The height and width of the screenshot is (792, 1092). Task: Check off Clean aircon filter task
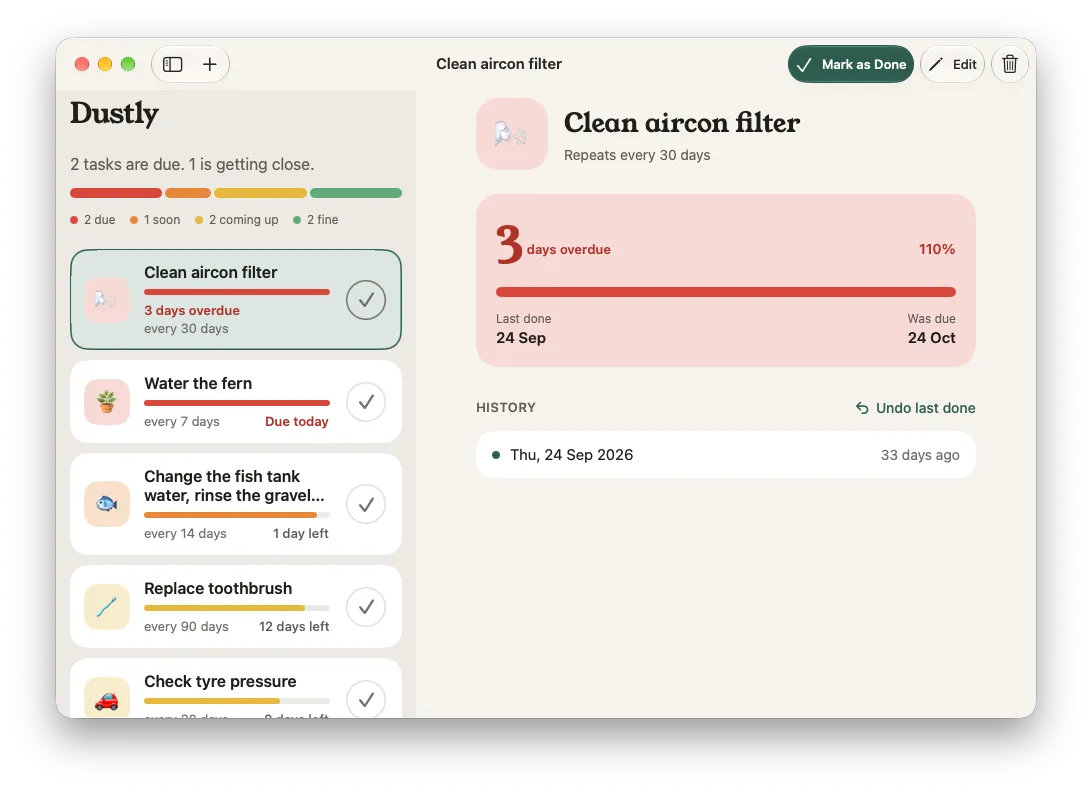366,300
